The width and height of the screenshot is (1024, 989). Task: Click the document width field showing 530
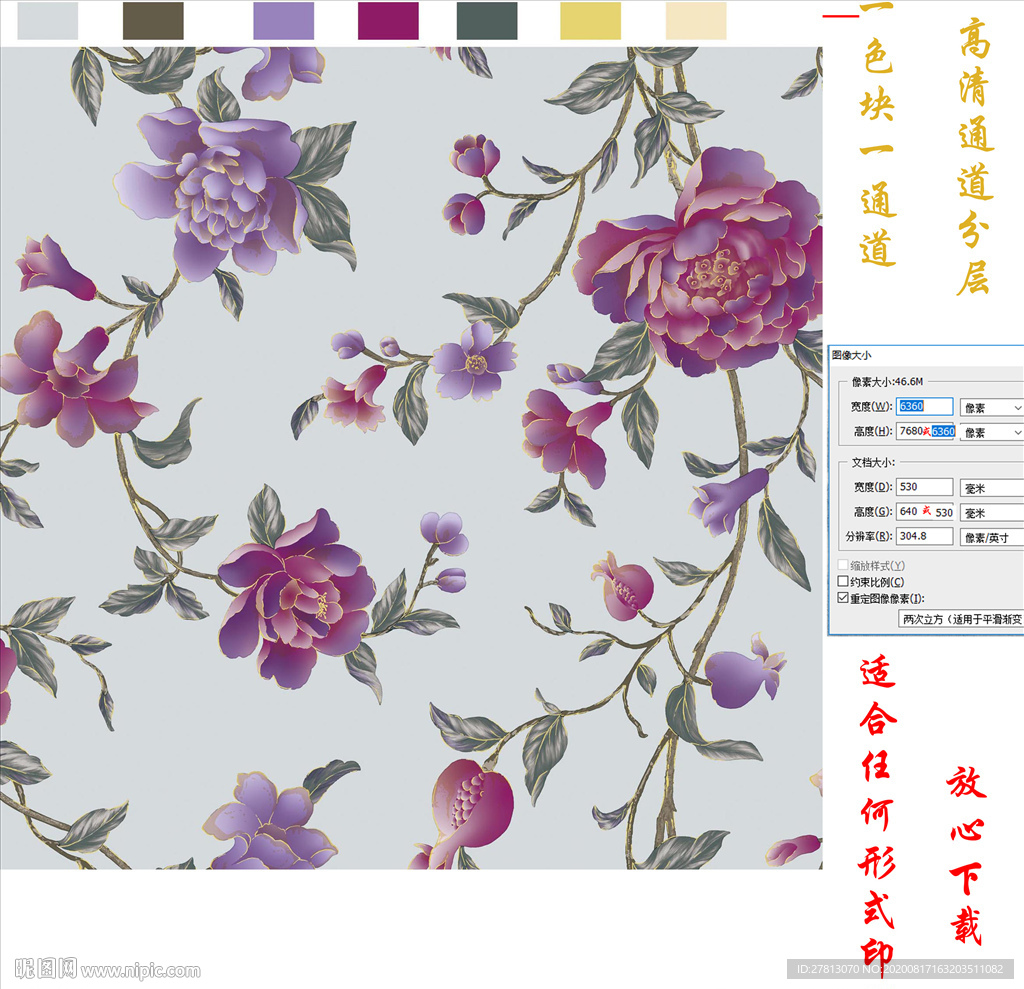pos(924,487)
